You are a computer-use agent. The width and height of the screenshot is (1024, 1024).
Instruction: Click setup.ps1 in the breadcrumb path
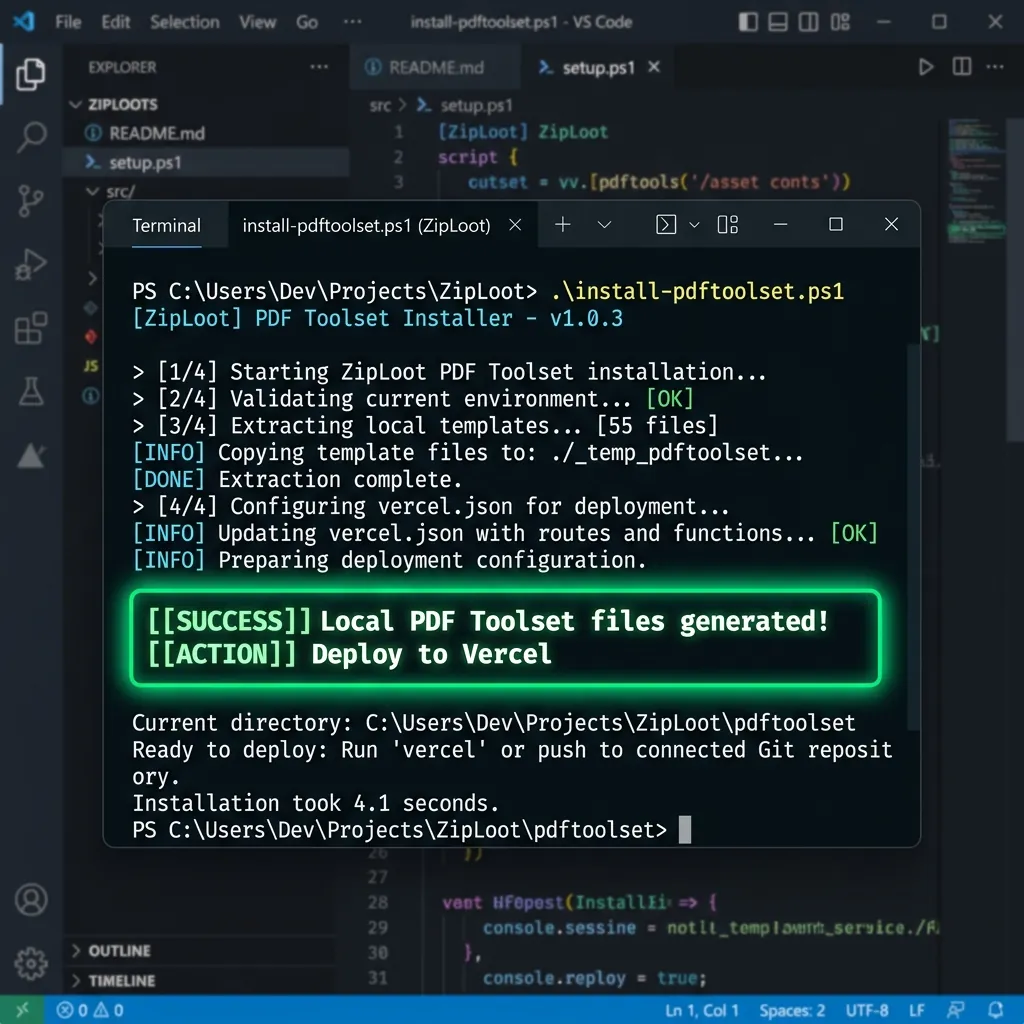click(x=476, y=105)
